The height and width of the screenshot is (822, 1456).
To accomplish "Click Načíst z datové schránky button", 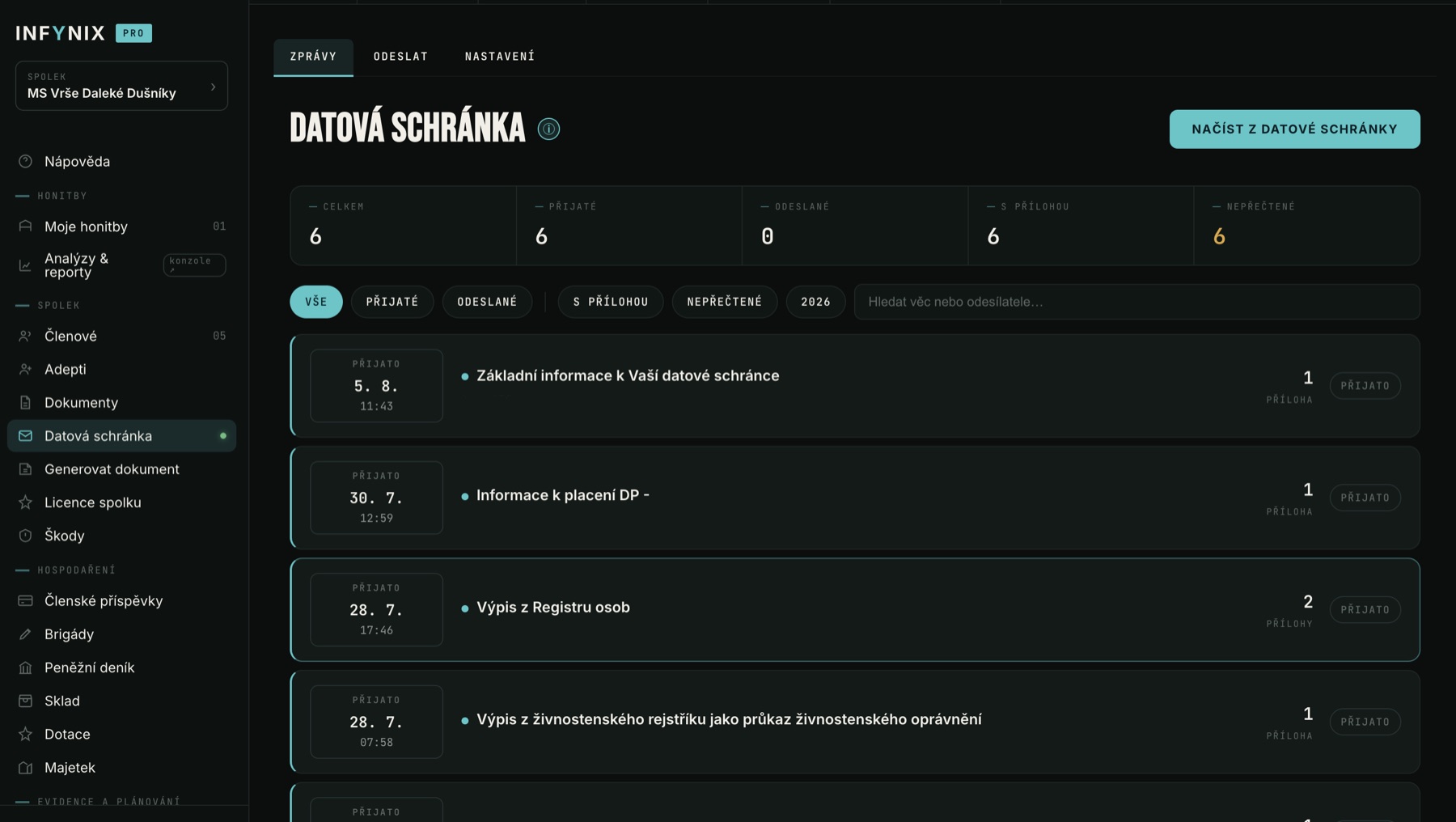I will tap(1294, 129).
